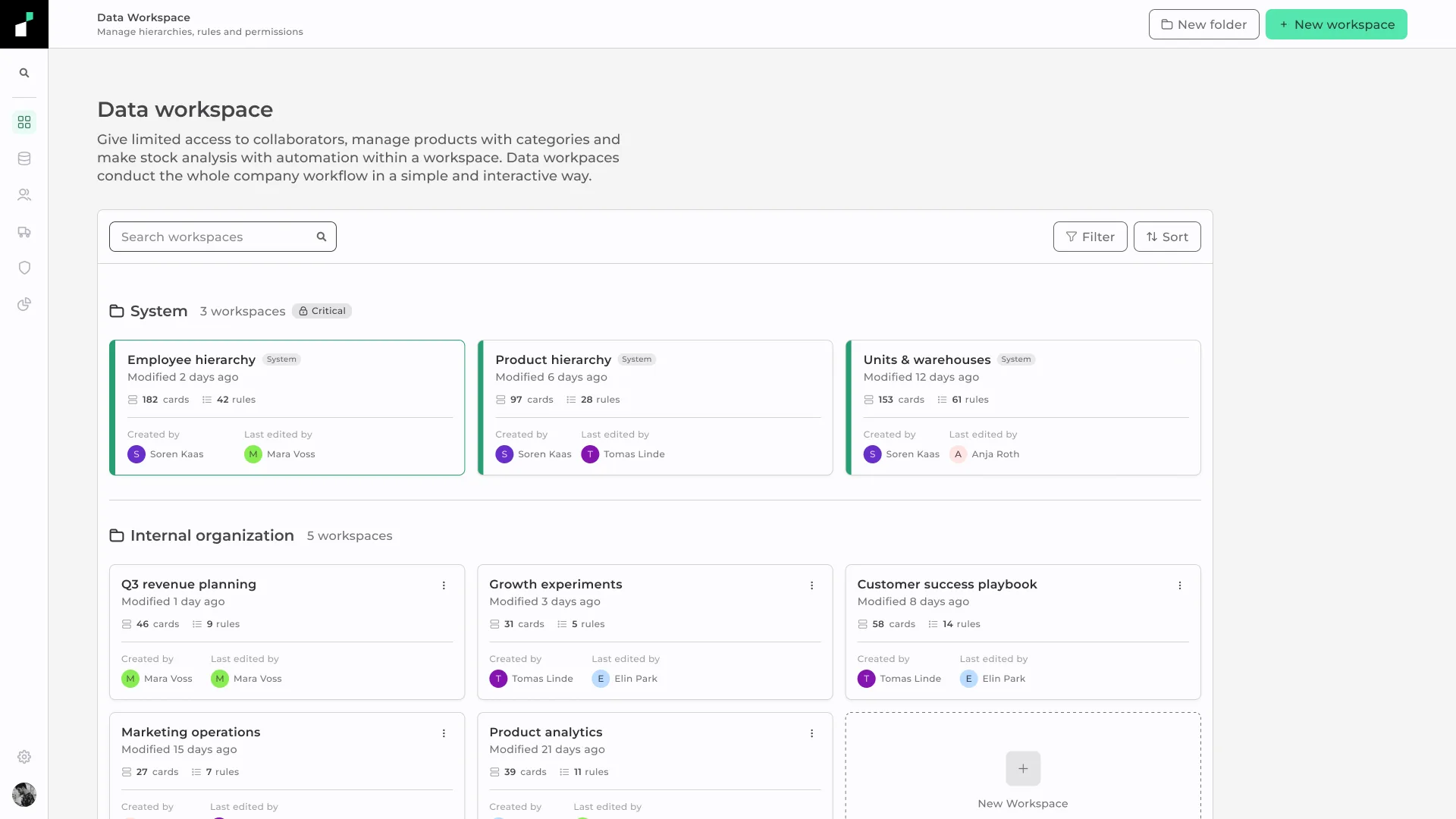Screen dimensions: 1456x819
Task: Open the Sort options
Action: click(x=1167, y=237)
